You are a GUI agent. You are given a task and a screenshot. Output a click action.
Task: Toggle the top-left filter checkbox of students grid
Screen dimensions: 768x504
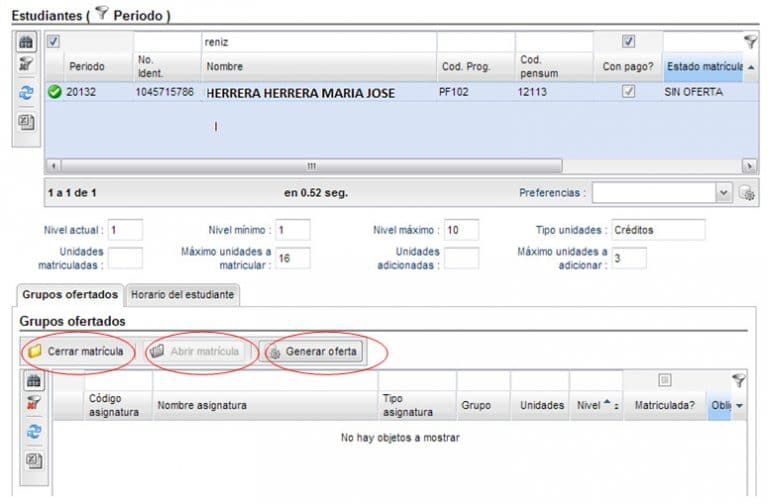pos(54,41)
